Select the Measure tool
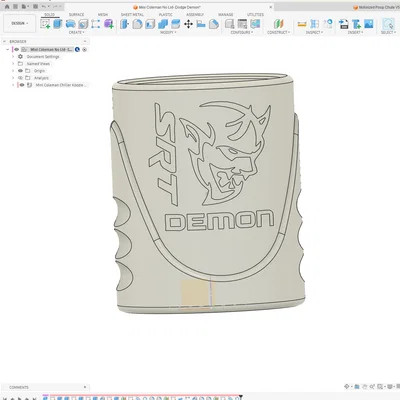400x400 pixels. (x=302, y=24)
